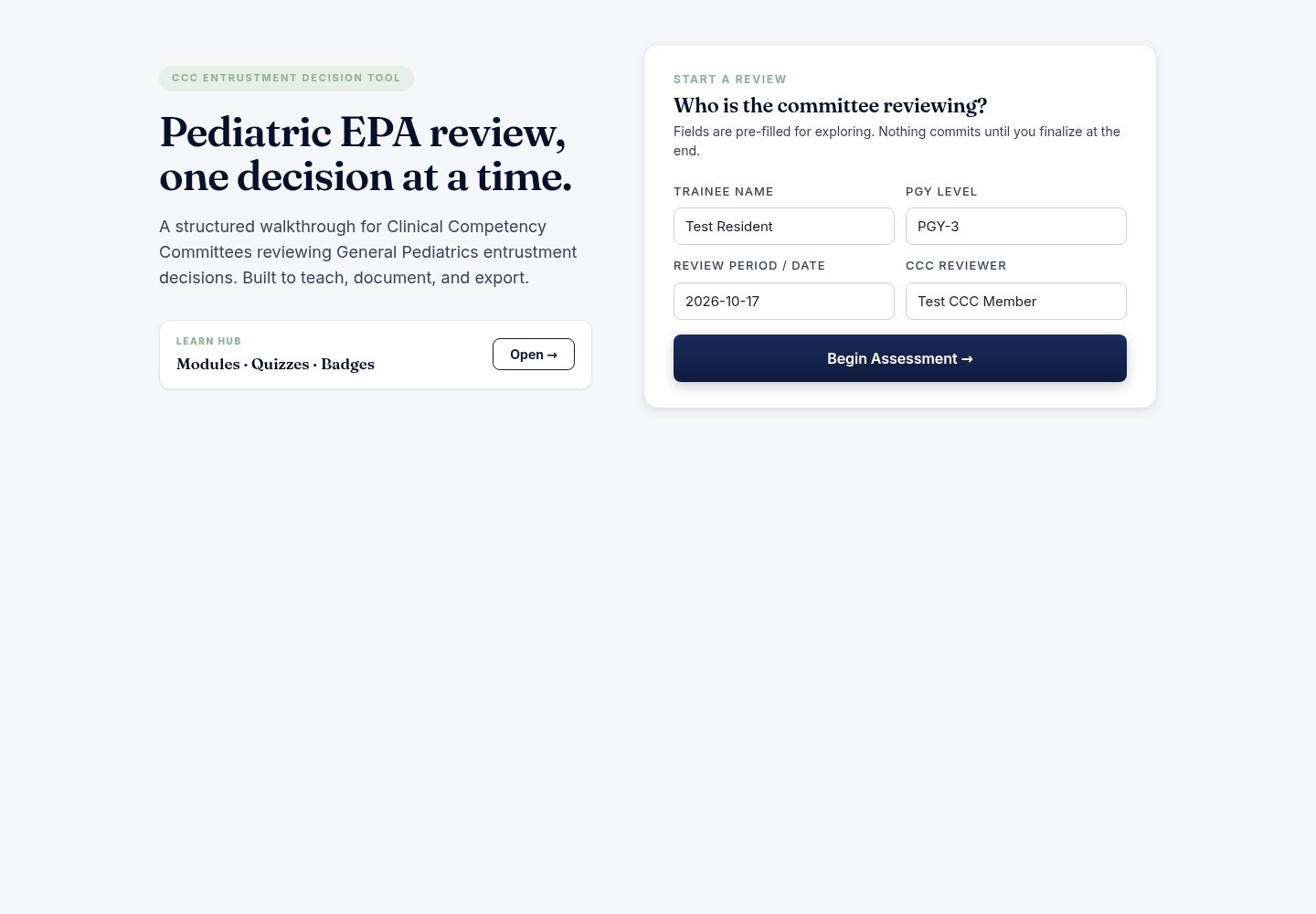Screen dimensions: 1316x914
Task: Click the Pediatric EPA review headline
Action: [366, 154]
